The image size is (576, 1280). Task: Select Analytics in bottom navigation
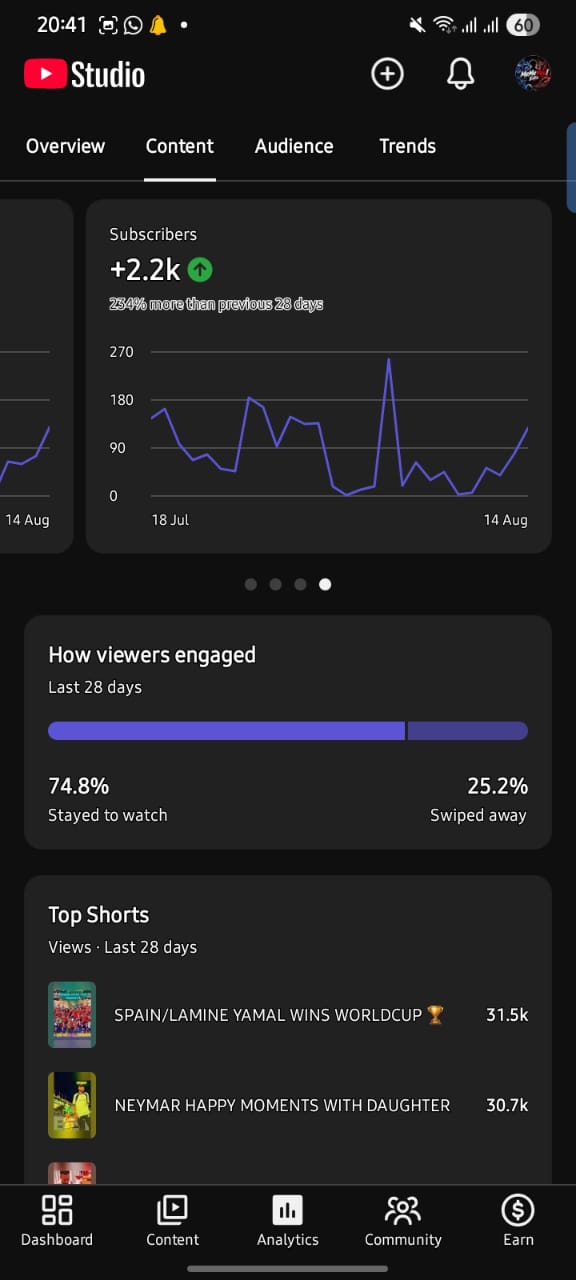pyautogui.click(x=287, y=1222)
